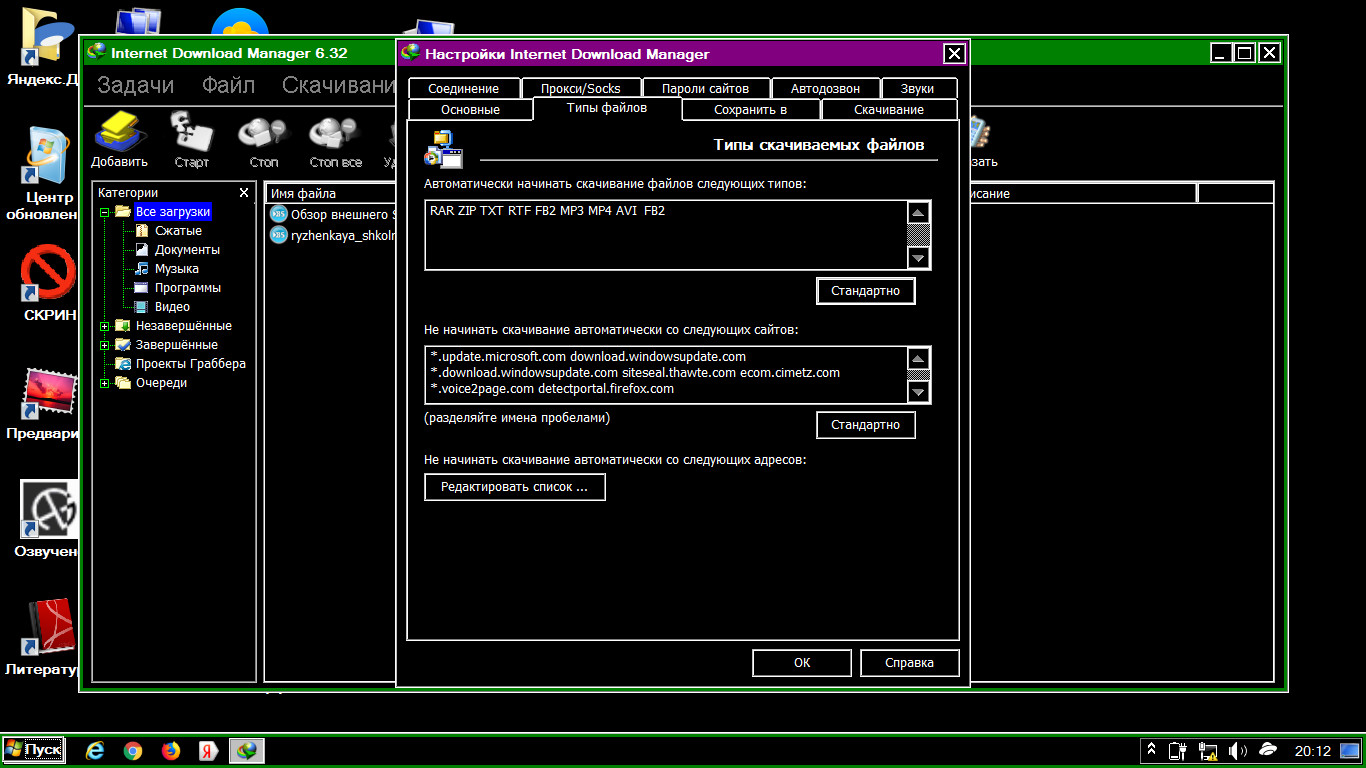Launch Yandex Browser from the taskbar
Viewport: 1366px width, 768px height.
[x=208, y=750]
